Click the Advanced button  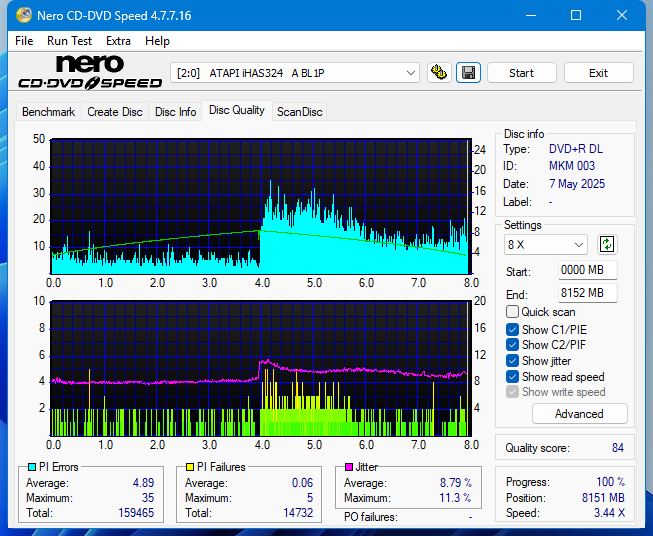(579, 414)
